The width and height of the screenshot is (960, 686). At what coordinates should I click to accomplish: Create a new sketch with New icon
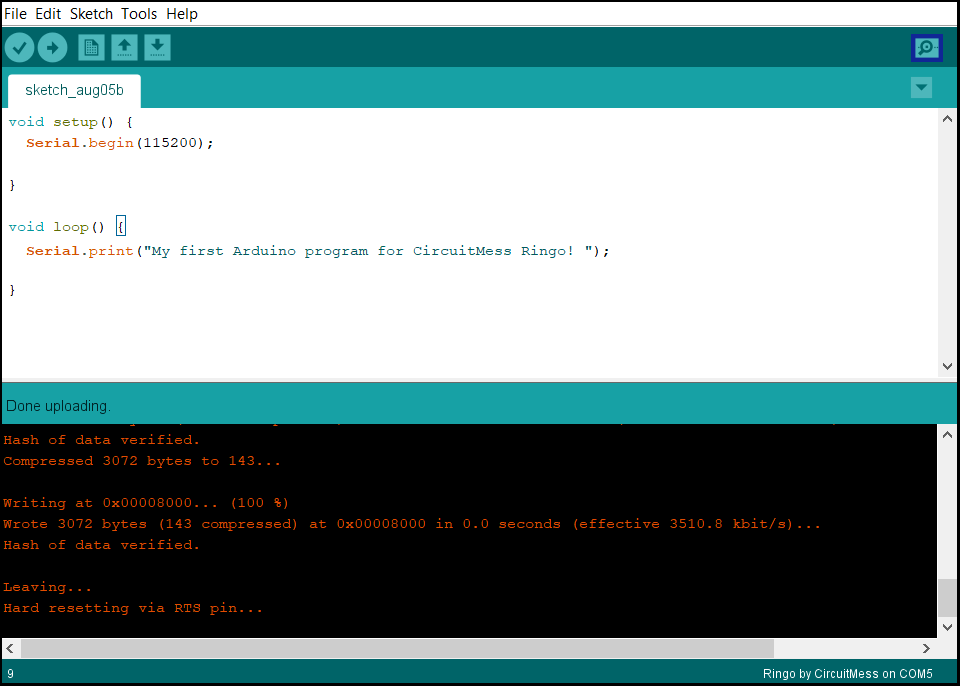(91, 47)
